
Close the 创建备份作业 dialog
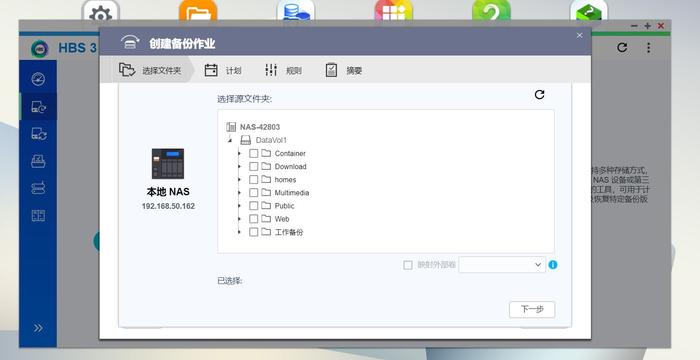click(579, 35)
